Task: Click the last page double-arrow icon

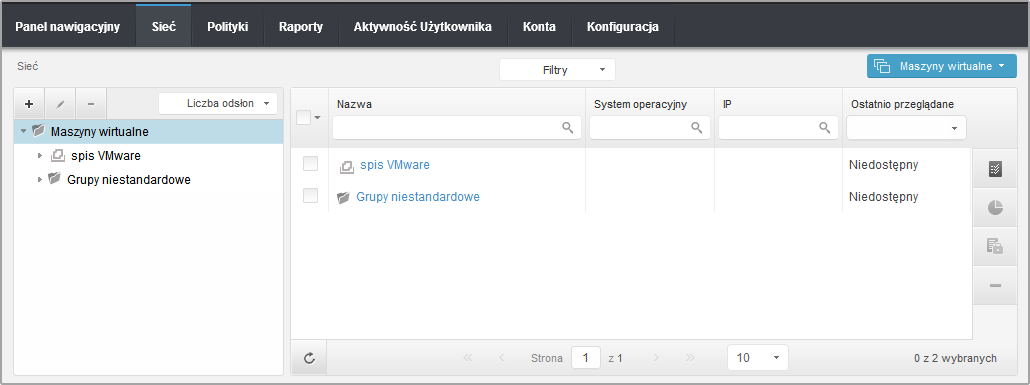Action: click(x=690, y=358)
